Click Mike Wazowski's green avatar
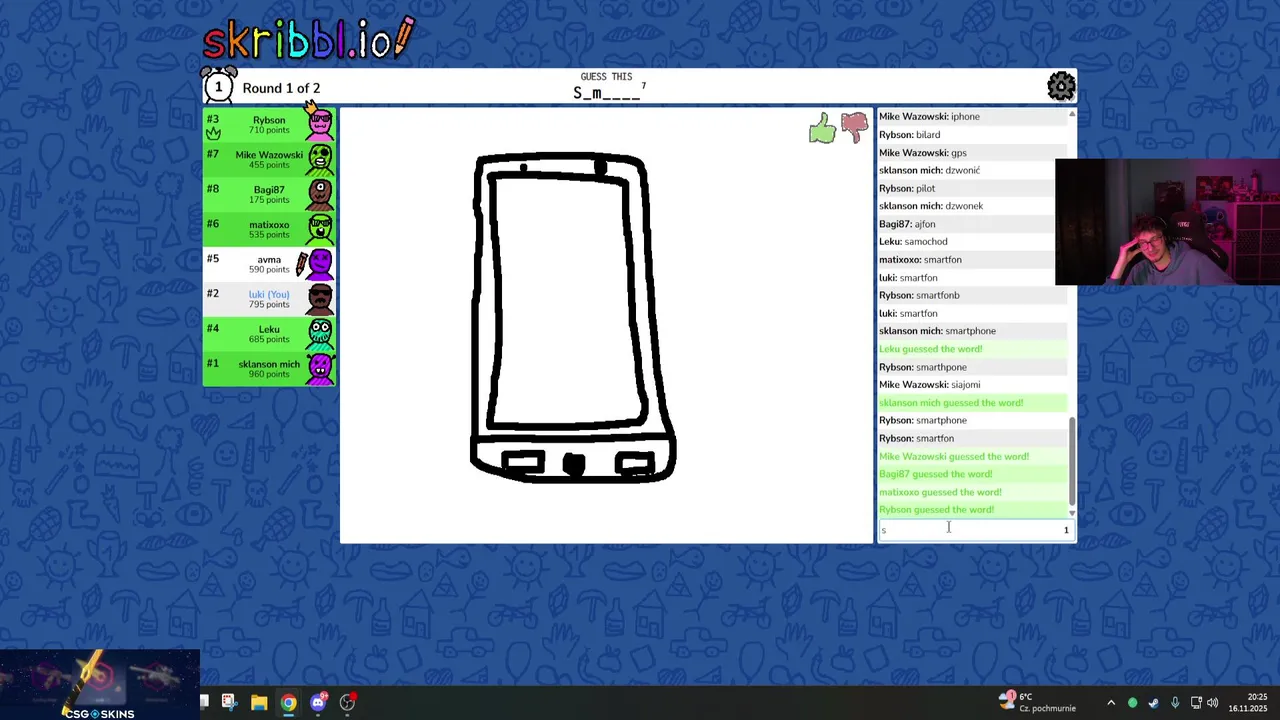Viewport: 1280px width, 720px height. point(320,159)
